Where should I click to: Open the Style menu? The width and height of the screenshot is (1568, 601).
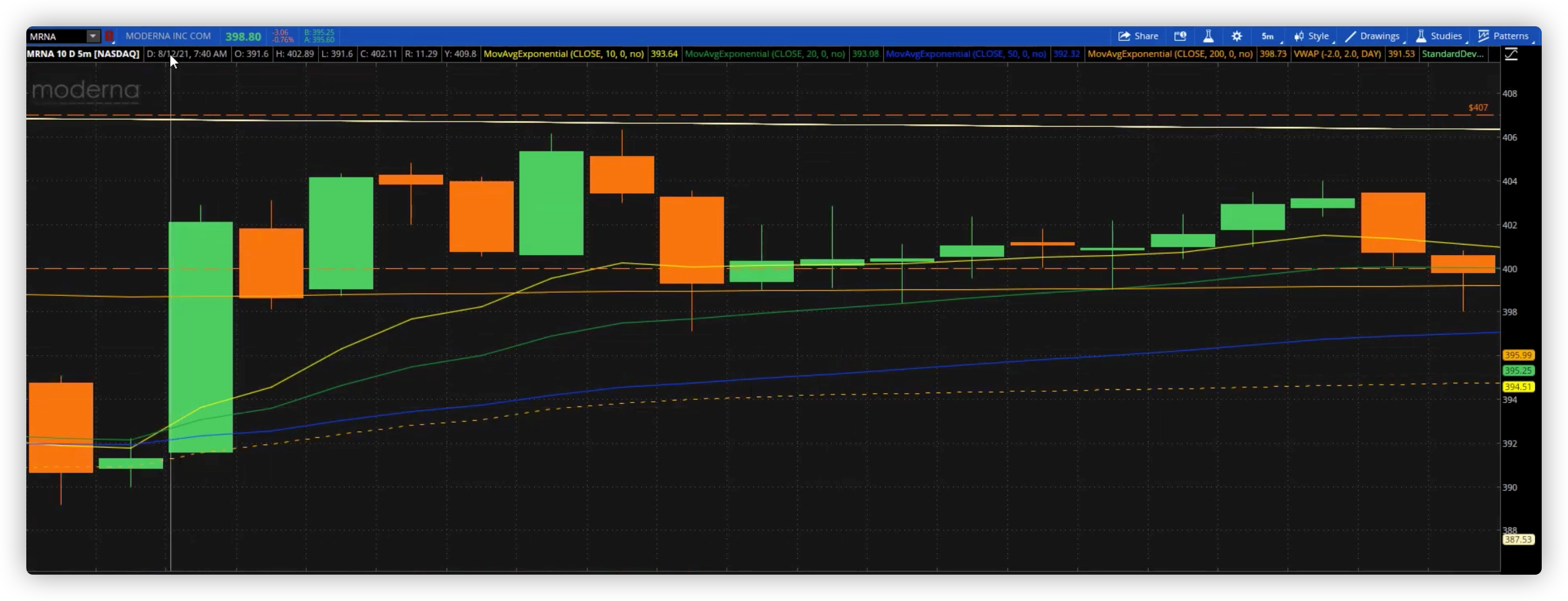click(x=1312, y=36)
